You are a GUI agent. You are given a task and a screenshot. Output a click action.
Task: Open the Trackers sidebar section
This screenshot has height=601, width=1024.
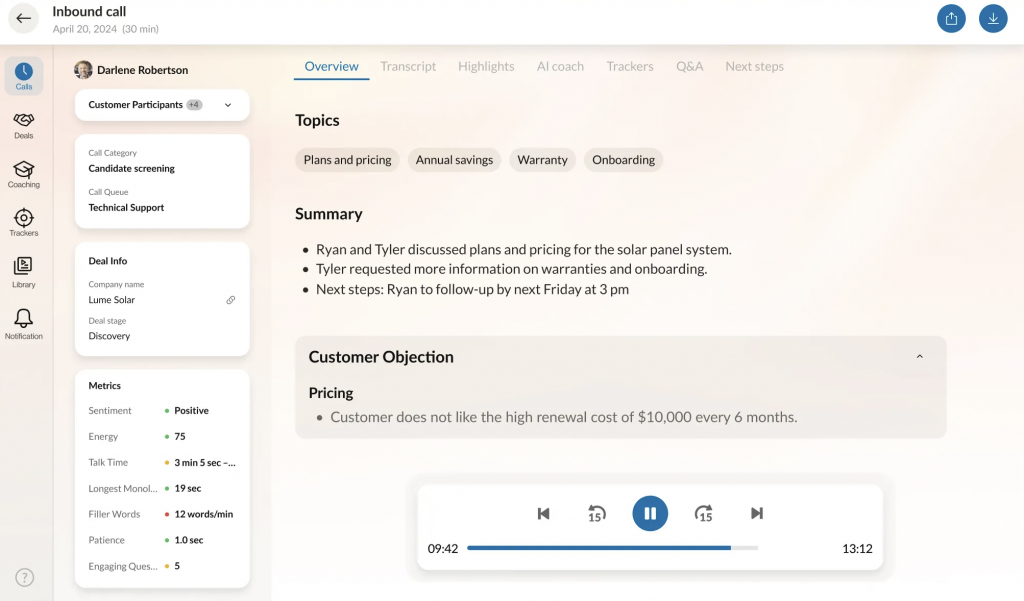click(x=23, y=221)
